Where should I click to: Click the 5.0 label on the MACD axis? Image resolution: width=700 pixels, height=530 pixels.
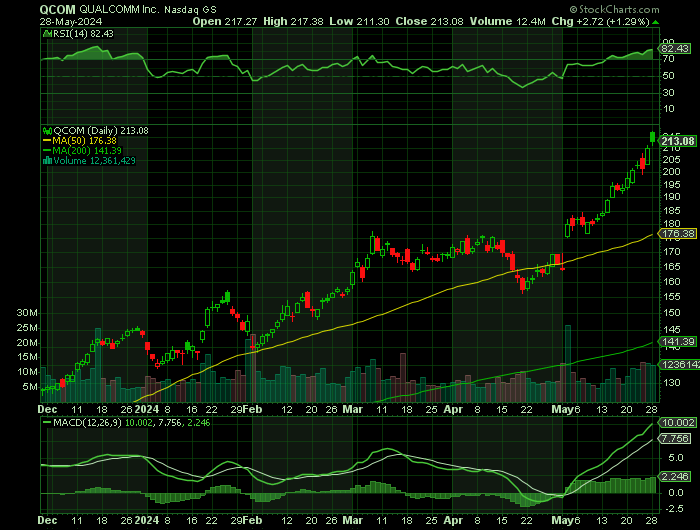[676, 458]
